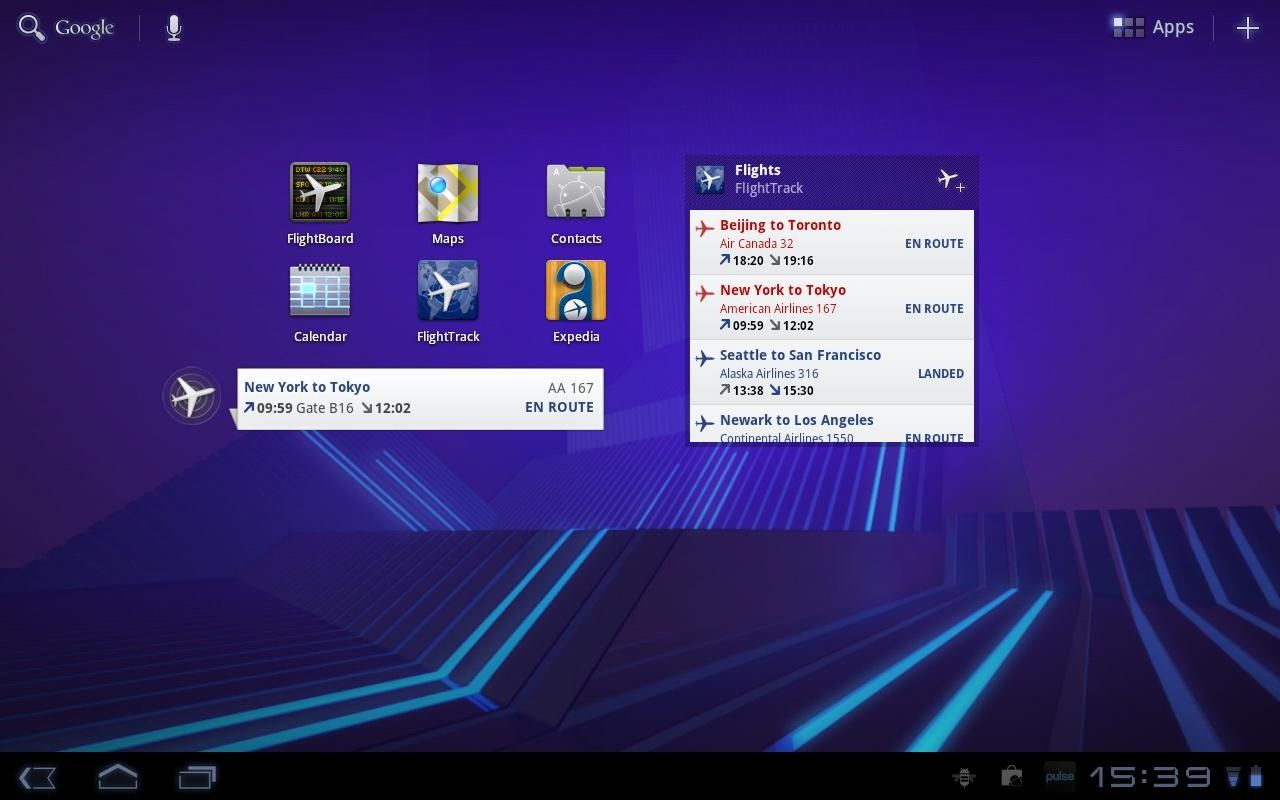Open the Android Market icon in status bar
The height and width of the screenshot is (800, 1280).
(x=1011, y=776)
